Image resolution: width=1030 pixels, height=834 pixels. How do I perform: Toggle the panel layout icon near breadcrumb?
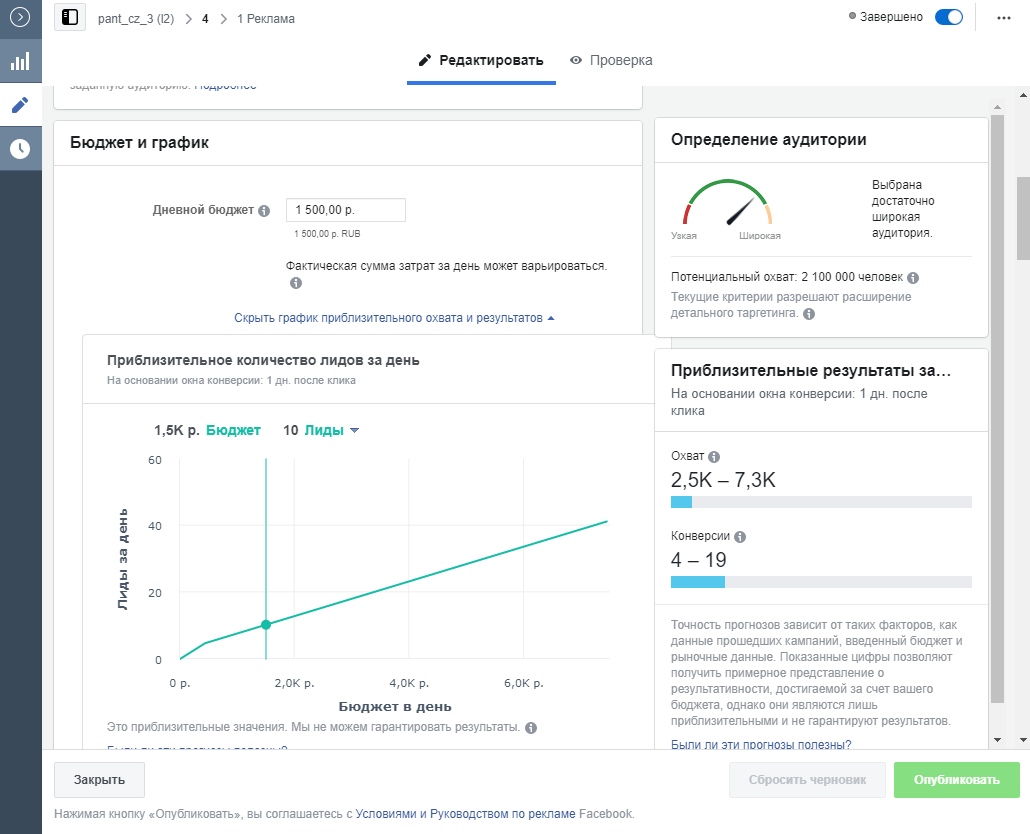(70, 18)
